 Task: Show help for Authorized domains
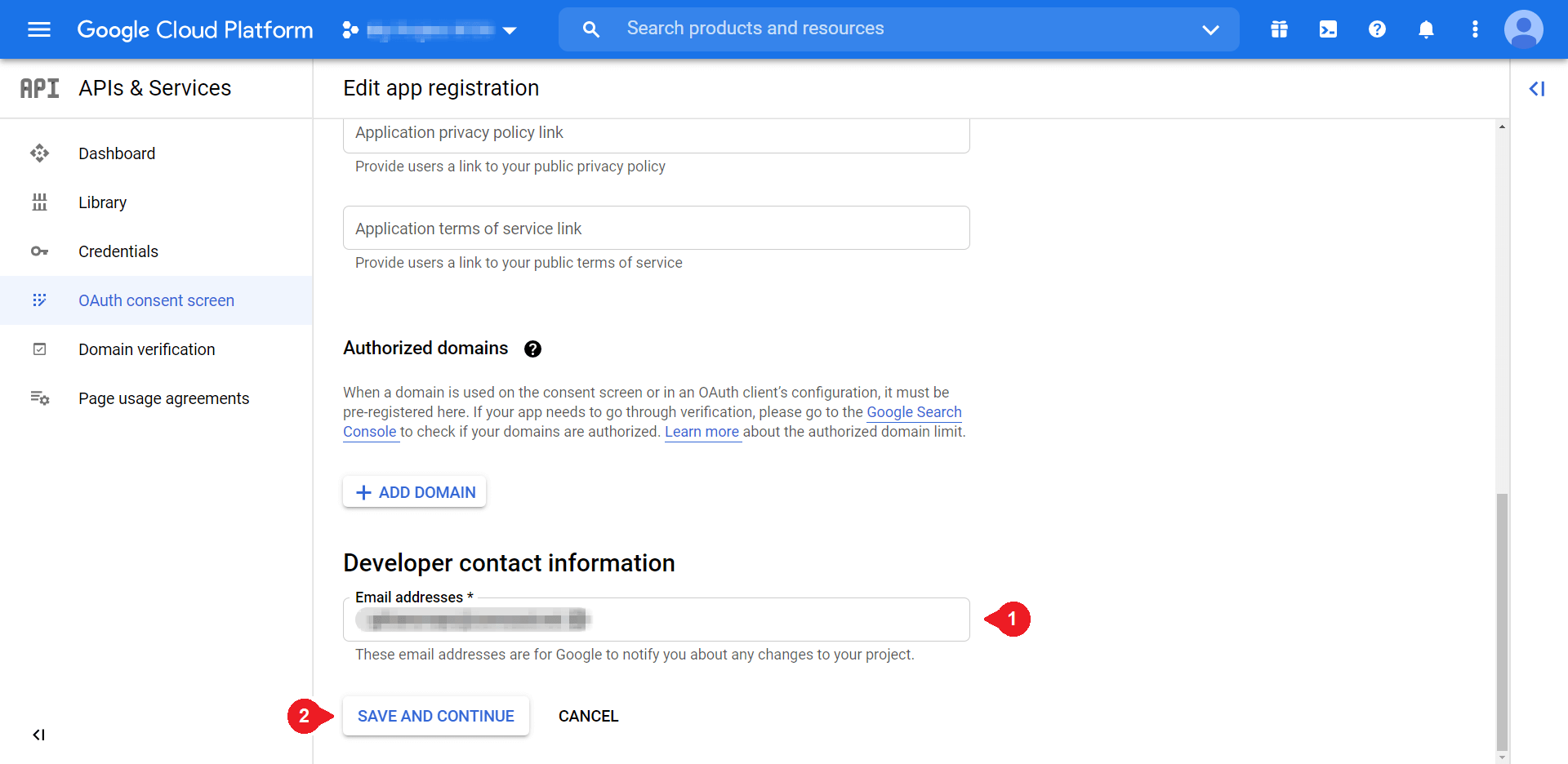pos(532,349)
